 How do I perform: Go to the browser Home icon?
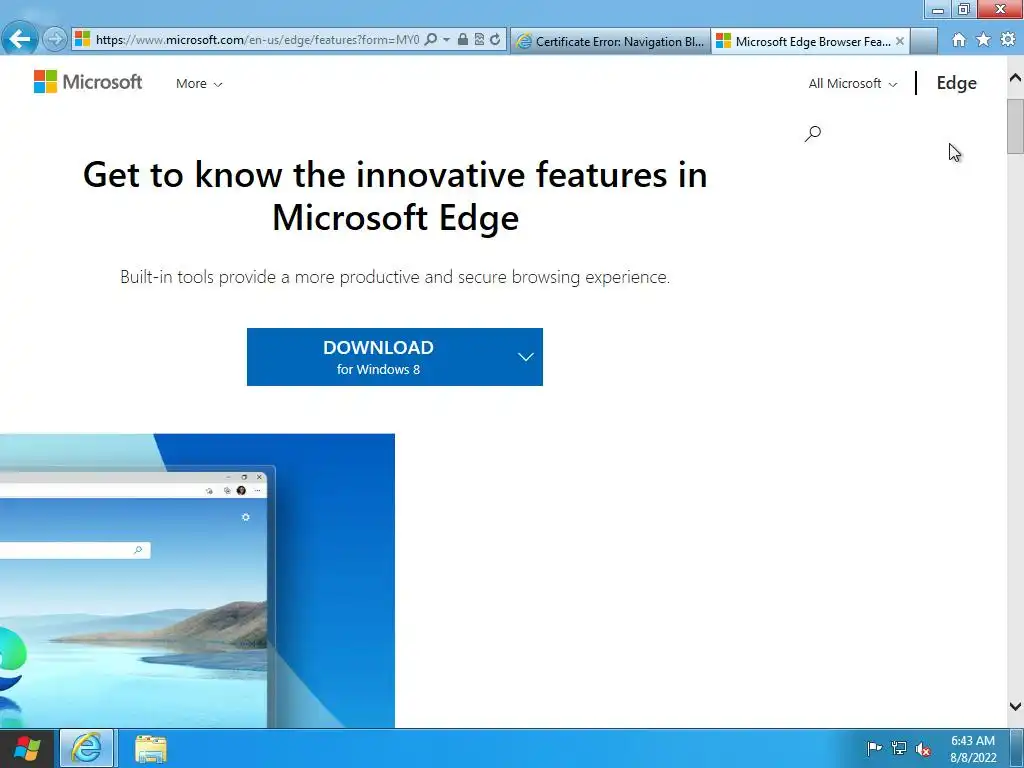(959, 40)
